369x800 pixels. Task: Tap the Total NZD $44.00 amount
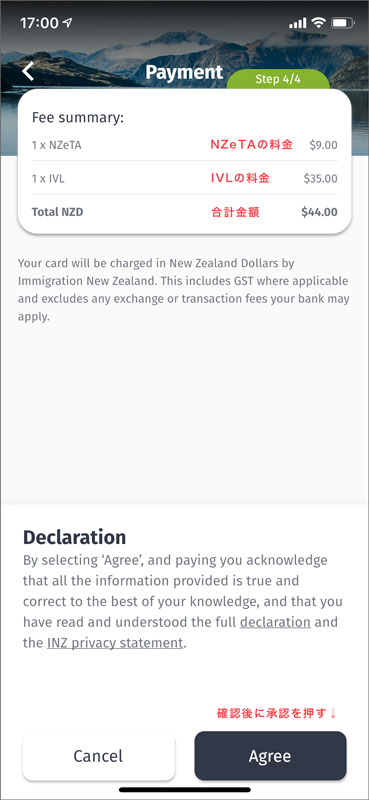[319, 212]
